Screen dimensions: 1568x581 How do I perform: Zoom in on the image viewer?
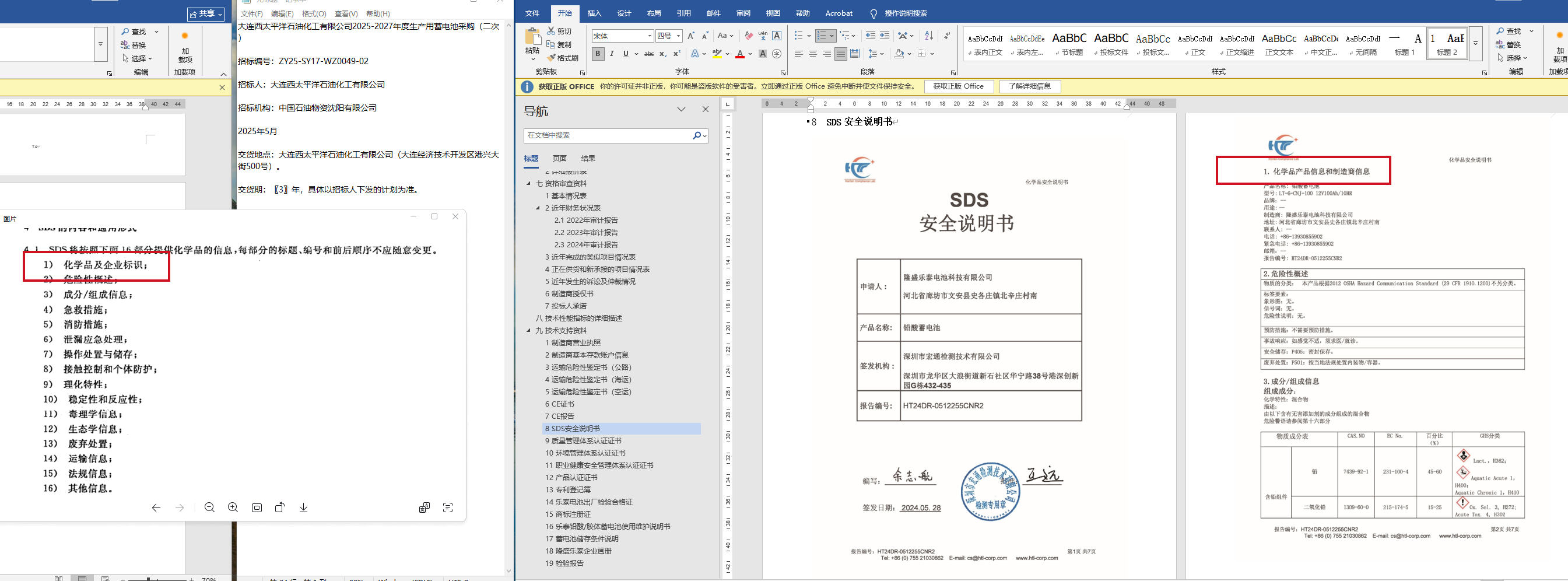click(233, 508)
